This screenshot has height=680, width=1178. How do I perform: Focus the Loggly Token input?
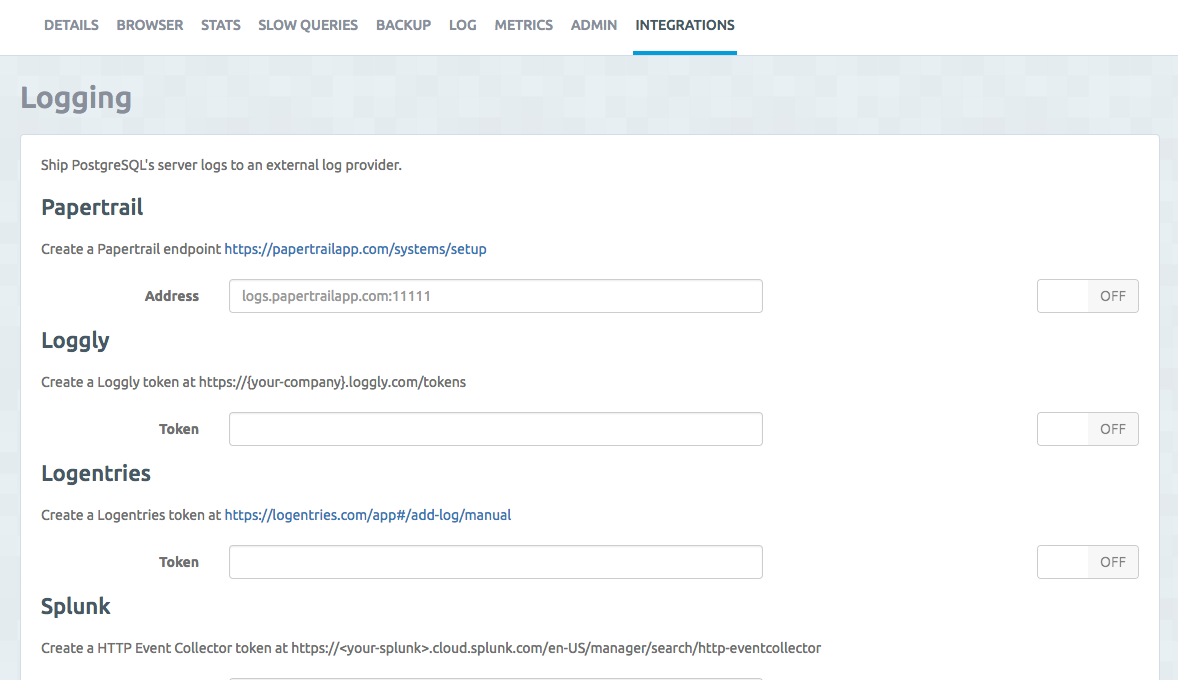pyautogui.click(x=495, y=428)
